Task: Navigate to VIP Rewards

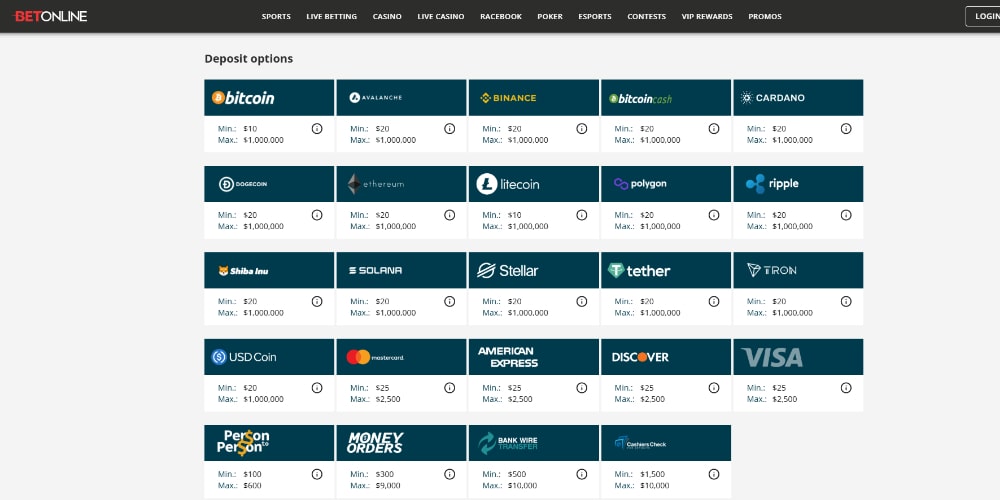Action: pyautogui.click(x=706, y=17)
